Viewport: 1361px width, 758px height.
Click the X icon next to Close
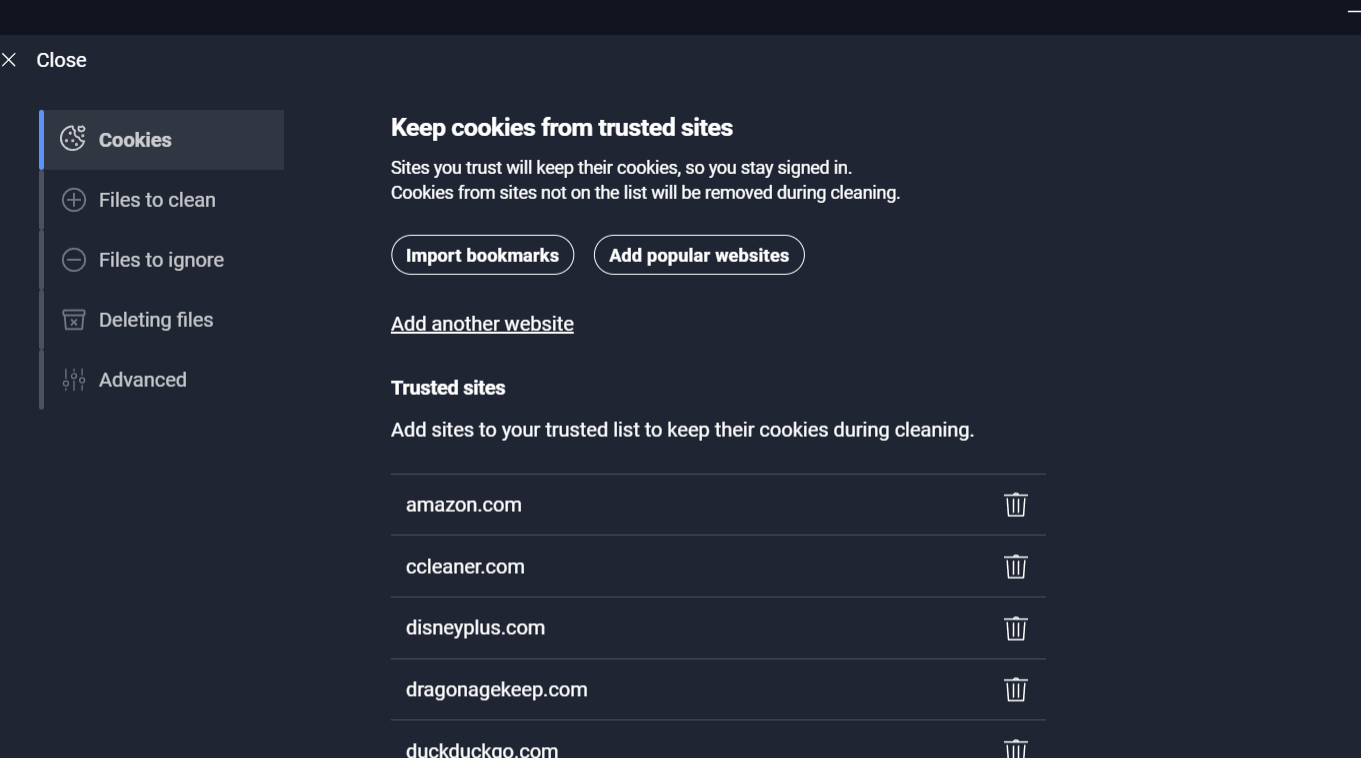tap(9, 61)
